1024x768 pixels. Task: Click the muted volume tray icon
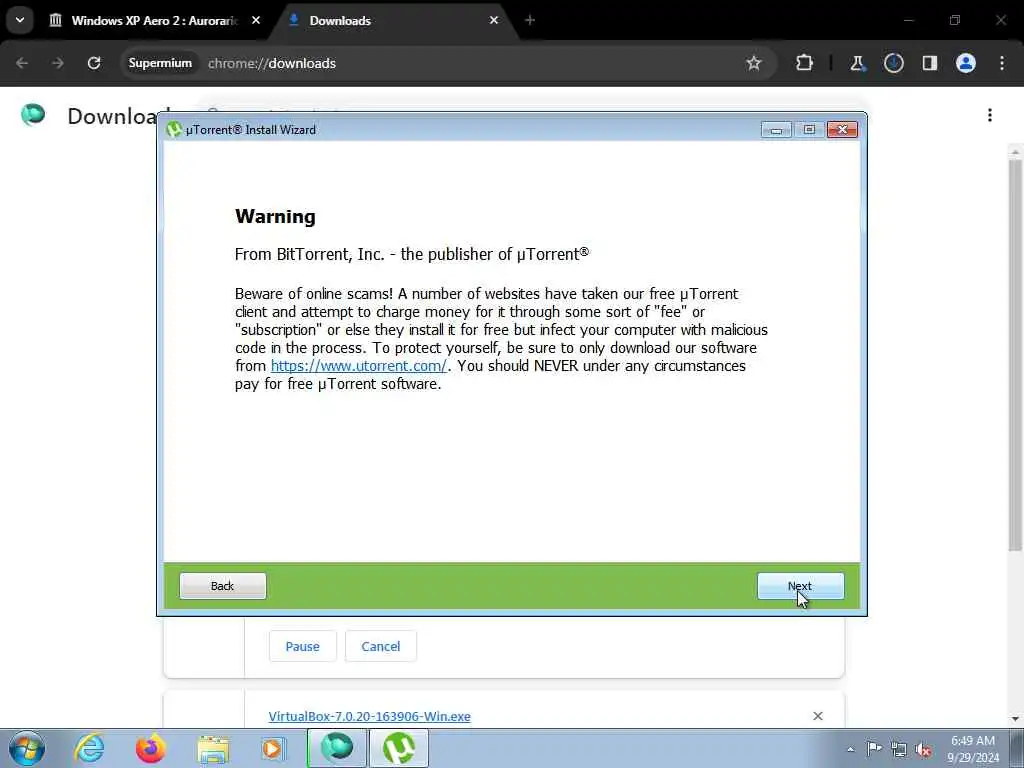tap(923, 749)
